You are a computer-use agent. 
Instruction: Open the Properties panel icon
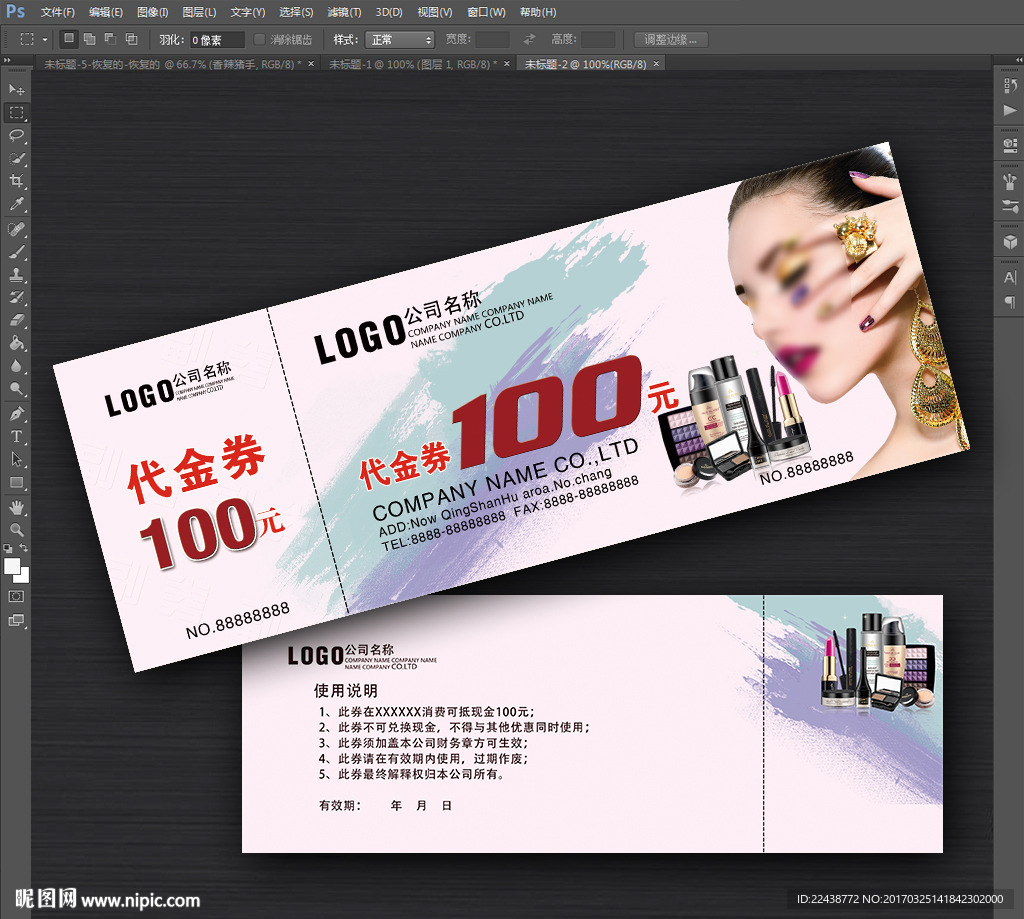[x=1010, y=145]
